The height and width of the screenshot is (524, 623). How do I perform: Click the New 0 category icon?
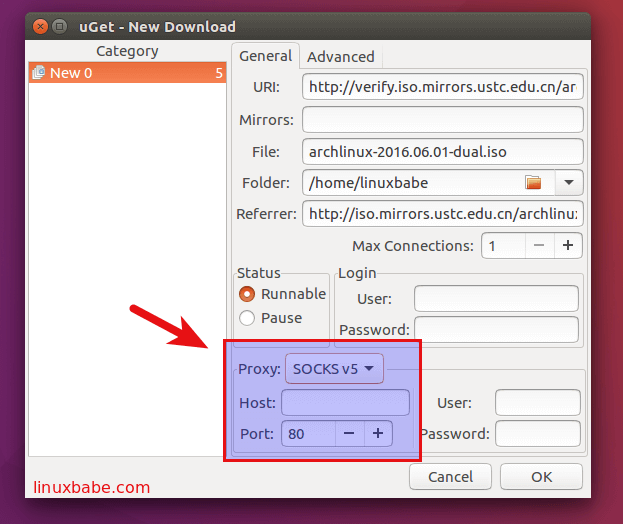tap(38, 72)
